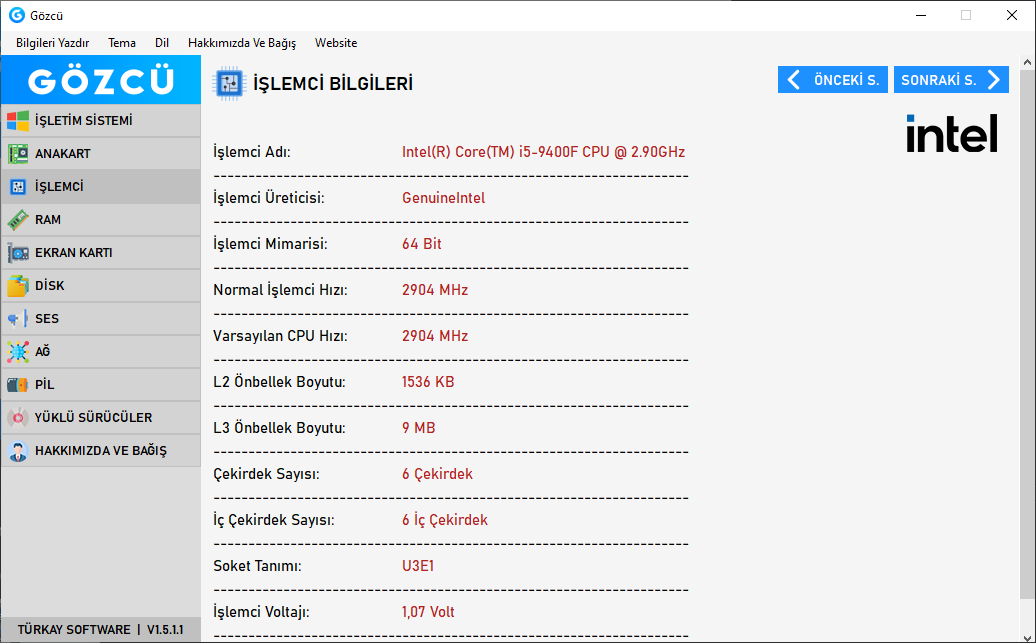Viewport: 1036px width, 643px height.
Task: Click the İŞLEMCİ BİLGİLERİ heading text
Action: pyautogui.click(x=333, y=84)
